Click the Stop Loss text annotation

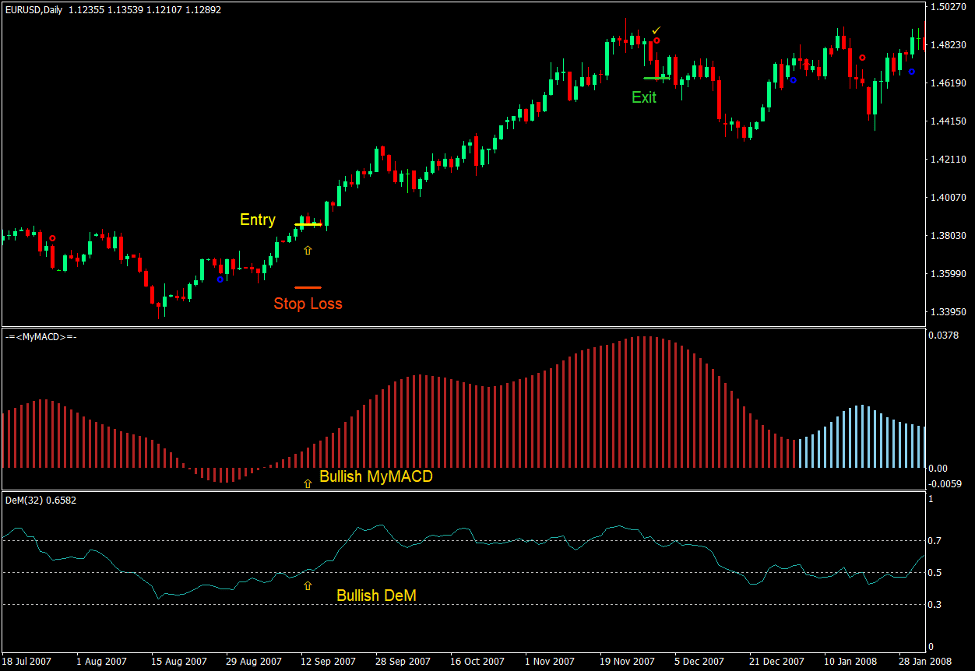(x=308, y=303)
